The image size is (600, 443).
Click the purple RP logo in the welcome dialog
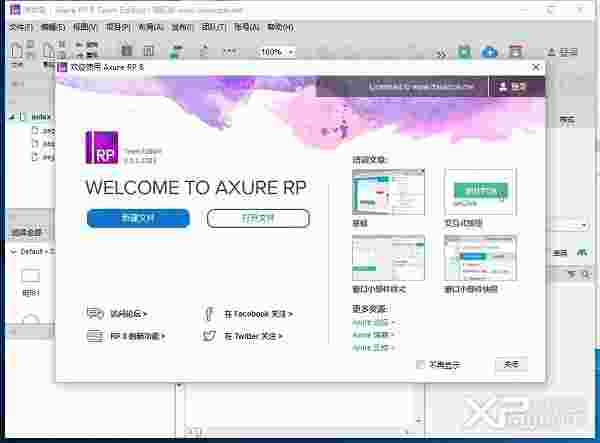coord(102,148)
